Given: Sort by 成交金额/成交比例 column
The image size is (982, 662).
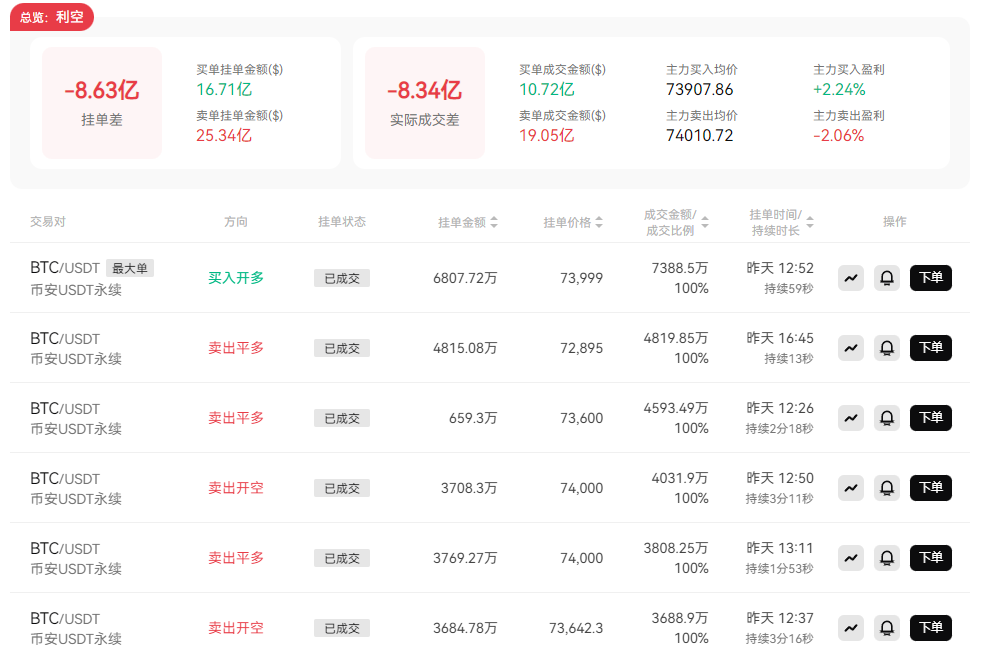Looking at the screenshot, I should [x=677, y=222].
